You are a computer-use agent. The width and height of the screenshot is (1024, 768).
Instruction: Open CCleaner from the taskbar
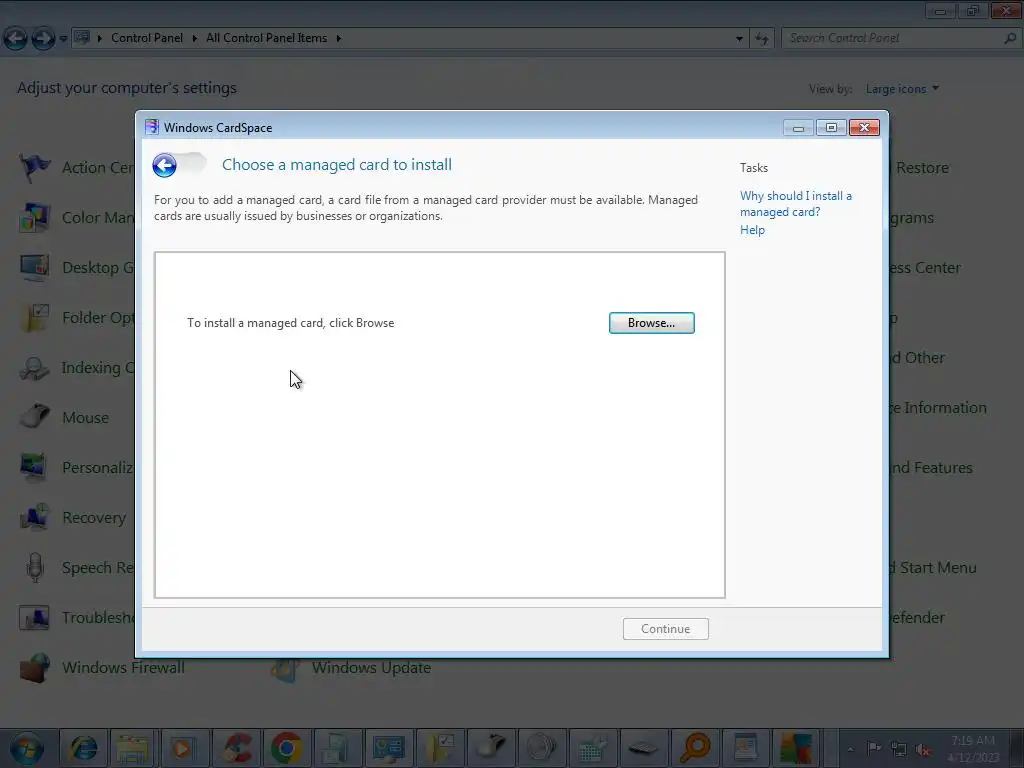235,748
